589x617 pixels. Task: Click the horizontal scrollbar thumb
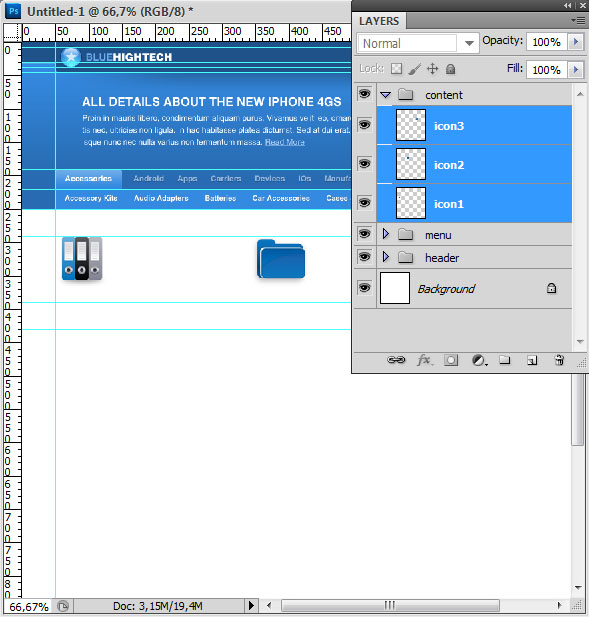pos(390,605)
